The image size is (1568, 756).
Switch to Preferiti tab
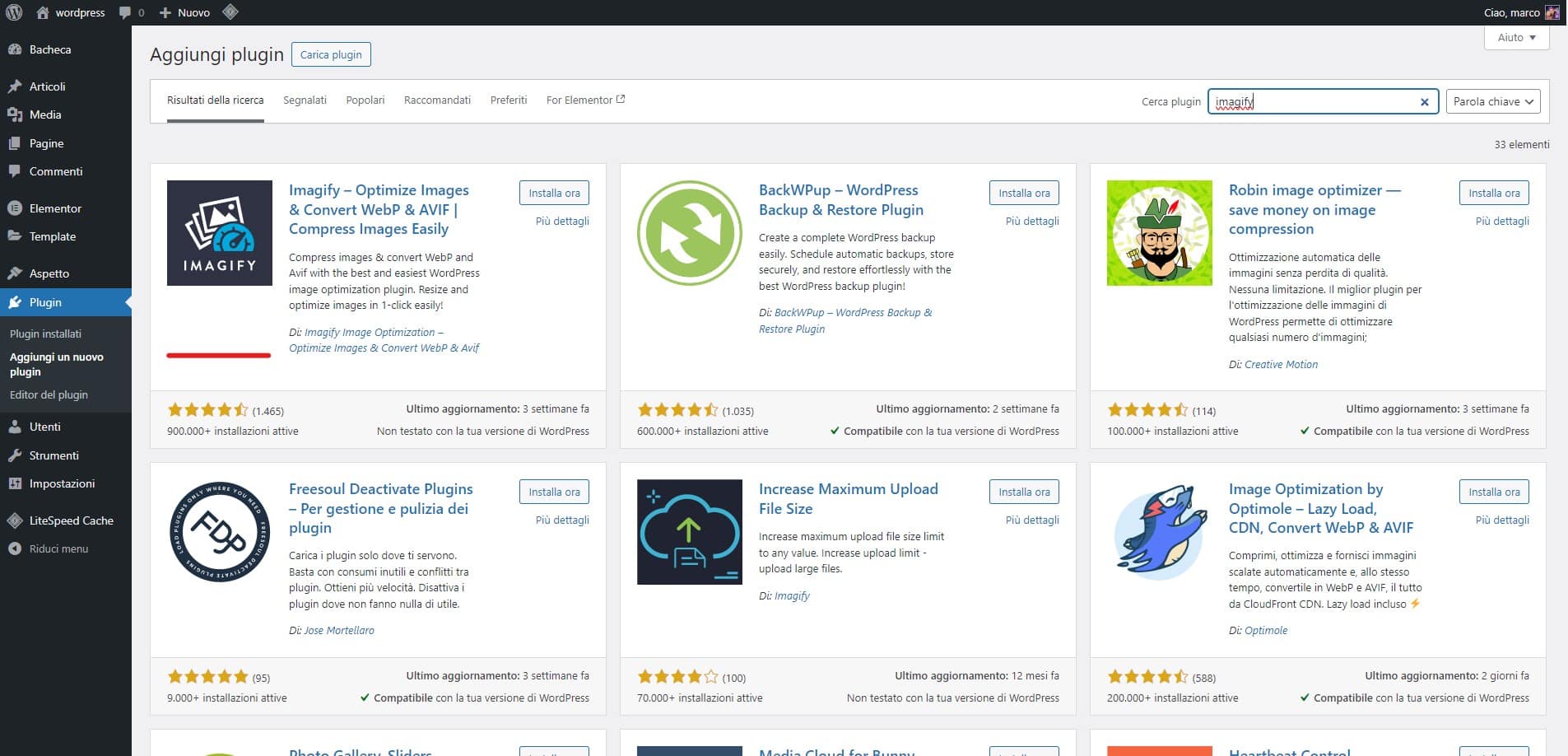pos(509,100)
